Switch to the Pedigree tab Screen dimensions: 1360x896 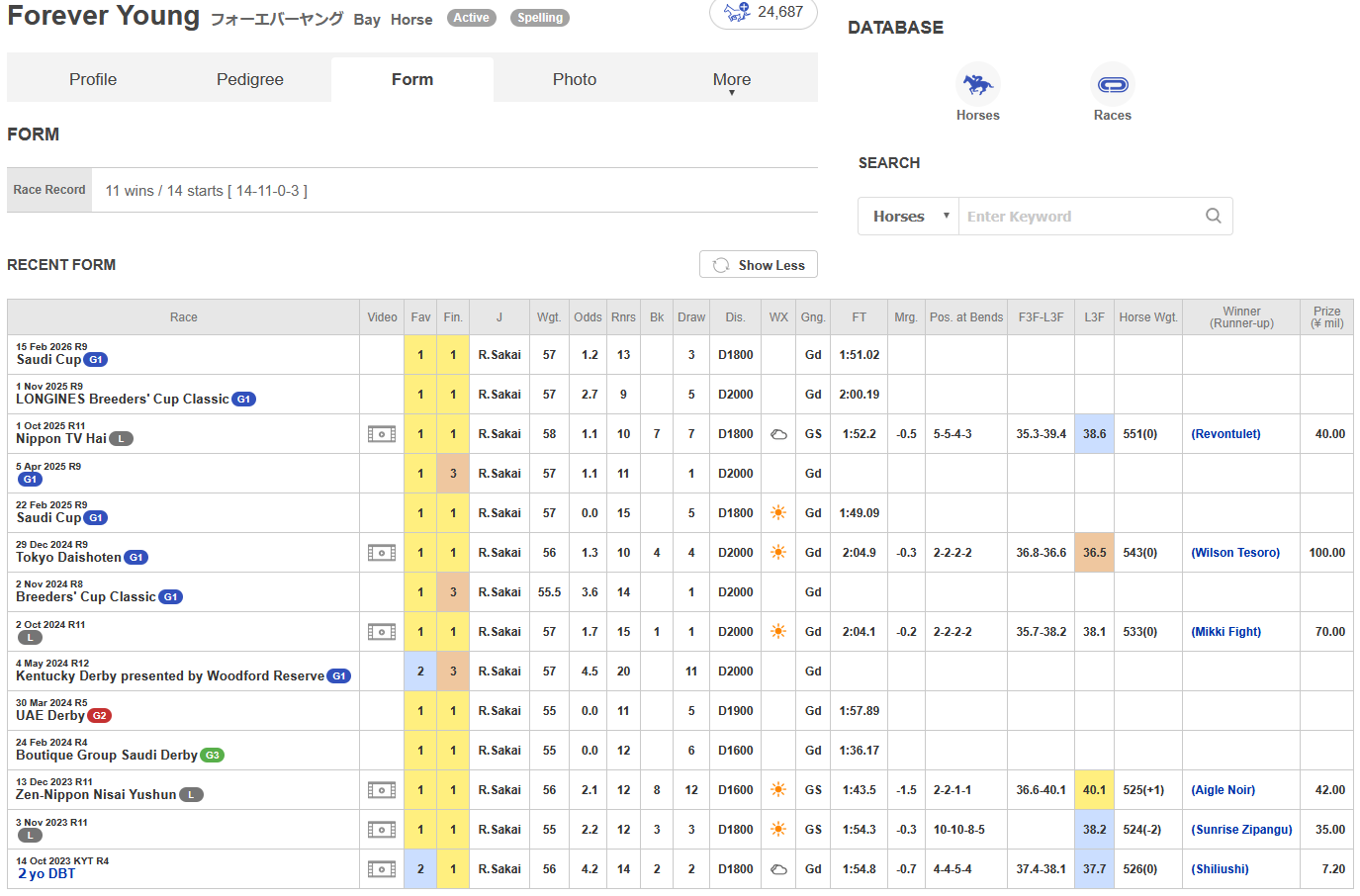click(x=250, y=80)
